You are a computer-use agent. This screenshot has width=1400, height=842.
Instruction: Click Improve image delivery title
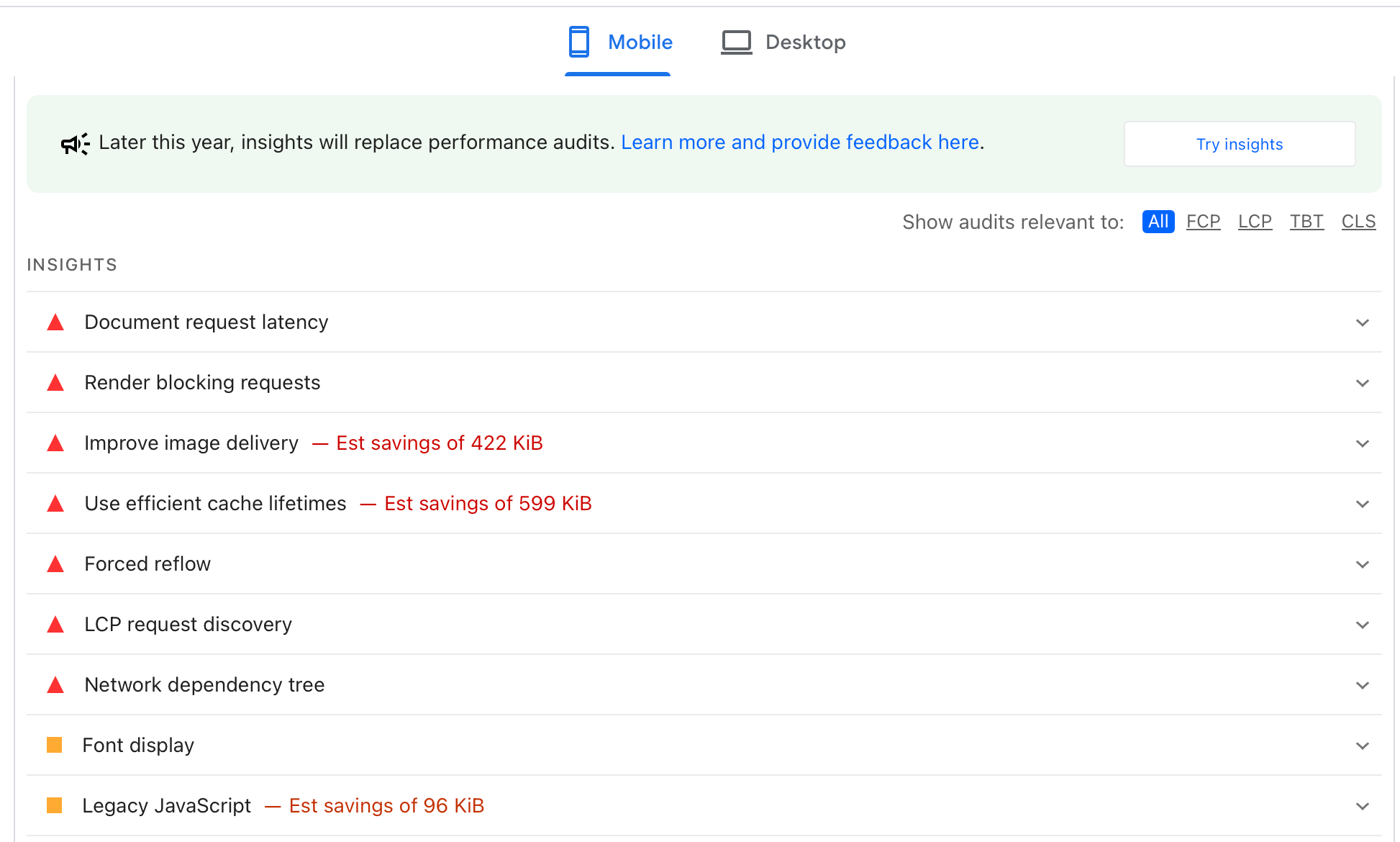[x=191, y=443]
